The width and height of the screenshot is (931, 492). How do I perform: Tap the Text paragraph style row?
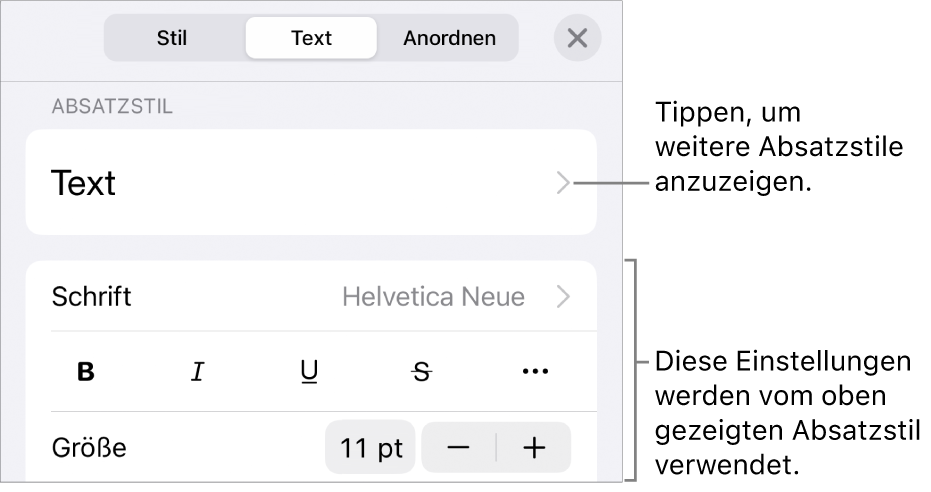(300, 183)
